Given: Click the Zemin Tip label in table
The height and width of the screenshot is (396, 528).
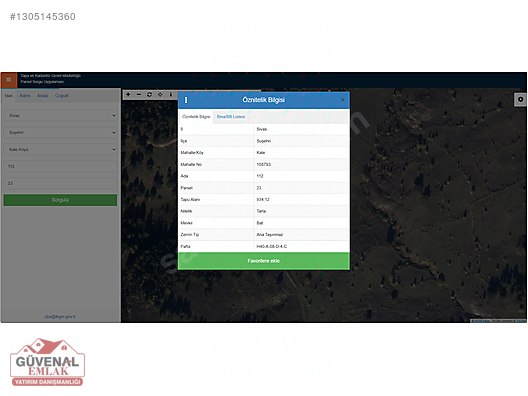Looking at the screenshot, I should (190, 235).
